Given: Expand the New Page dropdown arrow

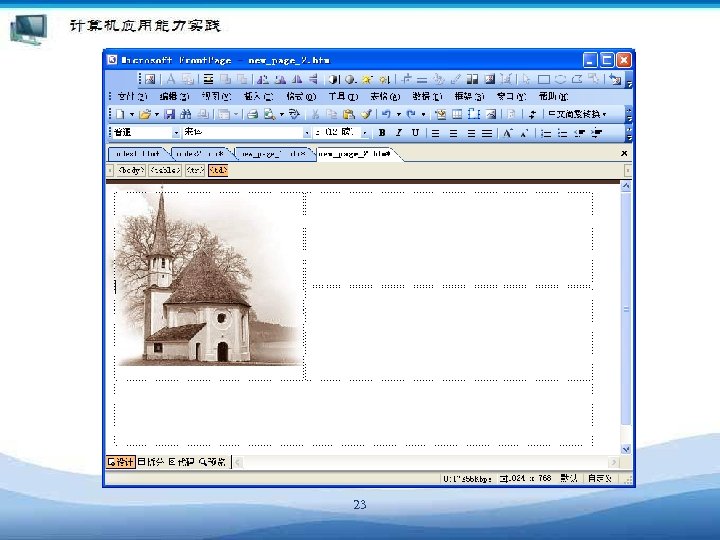Looking at the screenshot, I should [x=132, y=114].
